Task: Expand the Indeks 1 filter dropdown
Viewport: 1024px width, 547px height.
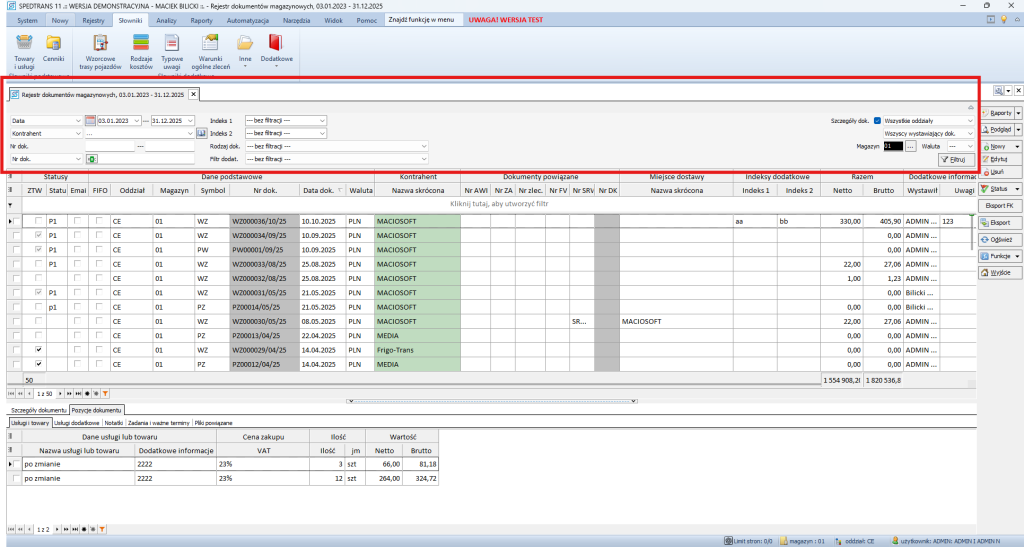Action: [322, 120]
